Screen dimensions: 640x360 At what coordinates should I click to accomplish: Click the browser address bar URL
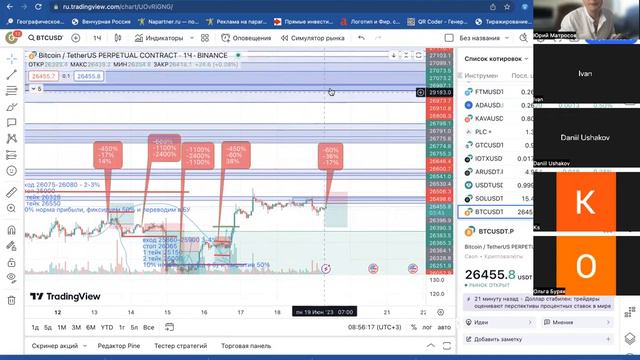[118, 7]
